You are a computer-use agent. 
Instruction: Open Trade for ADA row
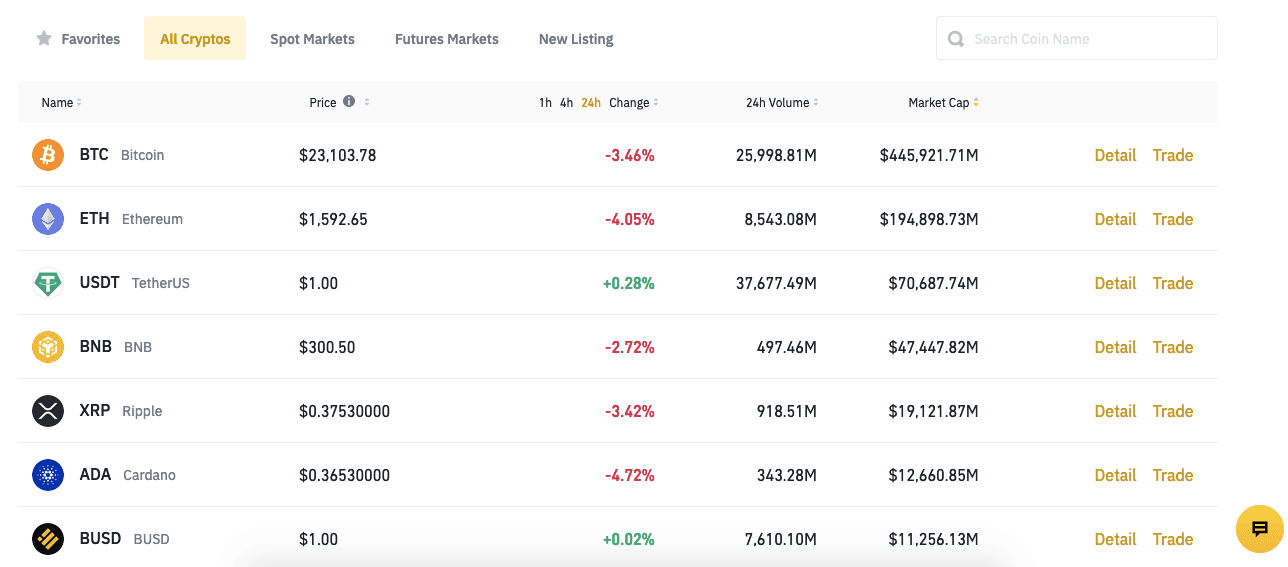(x=1173, y=475)
